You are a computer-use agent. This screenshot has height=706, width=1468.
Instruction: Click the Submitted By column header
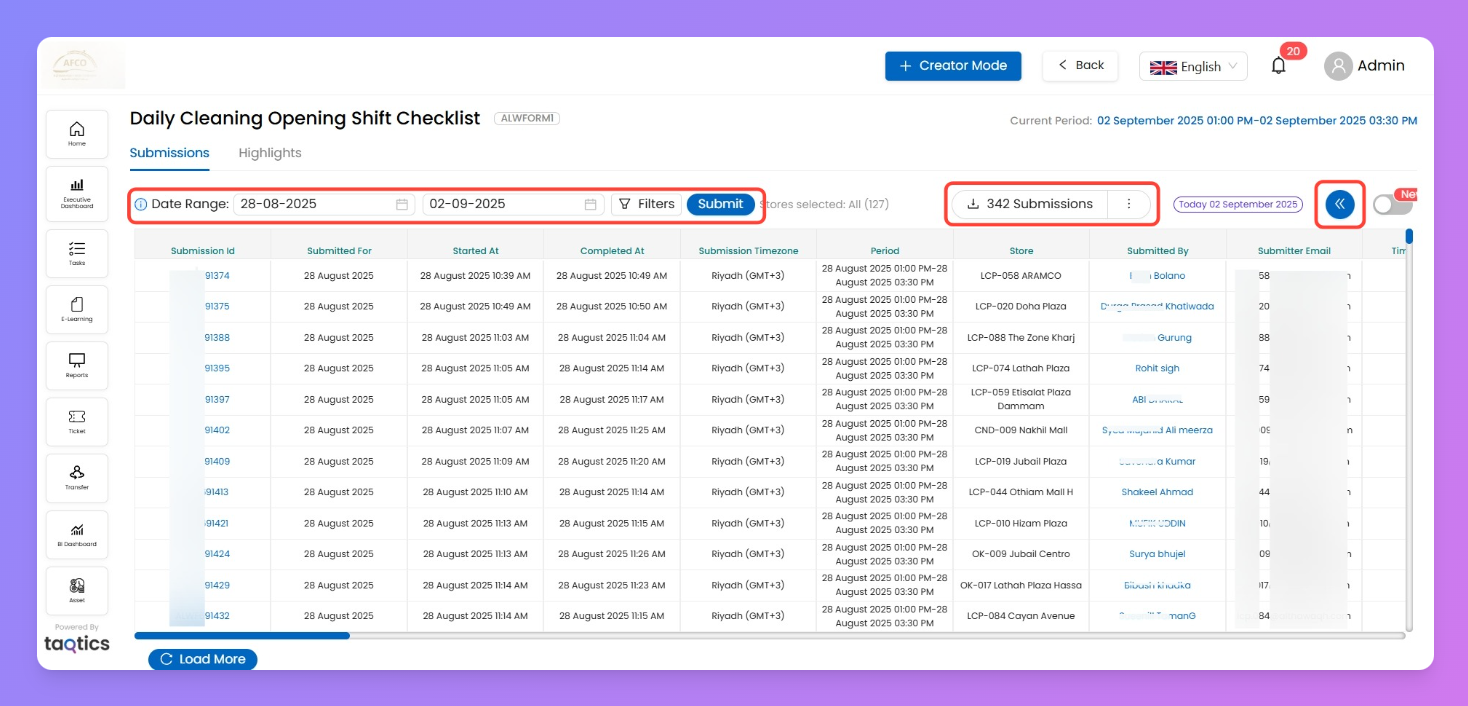(x=1158, y=251)
